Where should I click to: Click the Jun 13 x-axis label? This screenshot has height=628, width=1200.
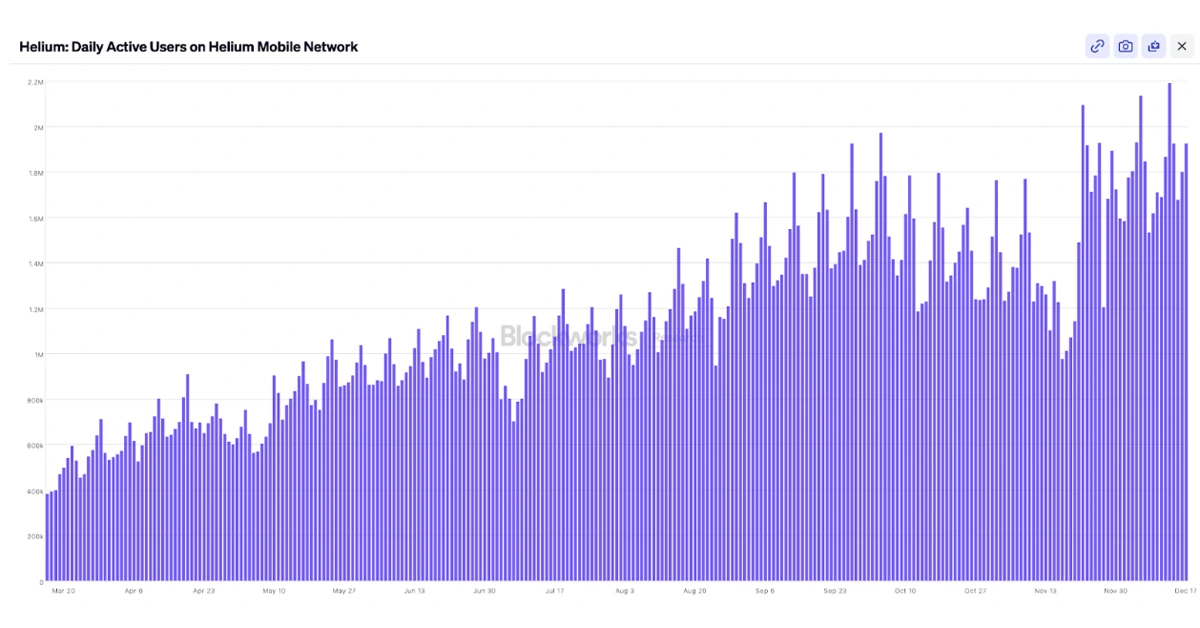(x=415, y=591)
